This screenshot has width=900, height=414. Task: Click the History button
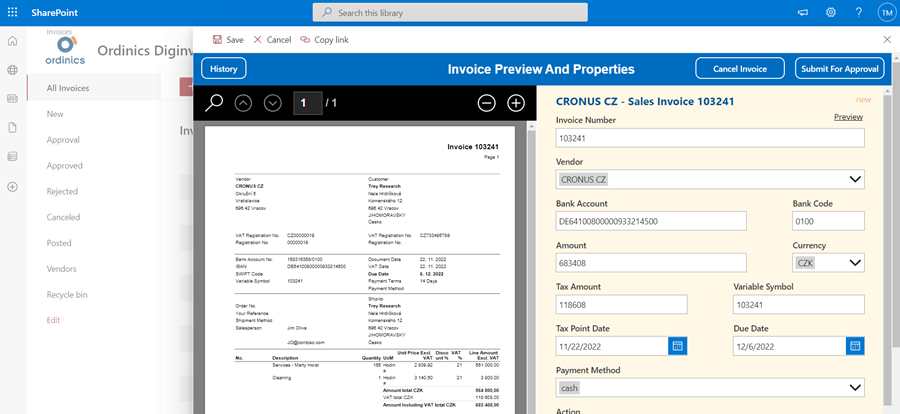(x=224, y=68)
